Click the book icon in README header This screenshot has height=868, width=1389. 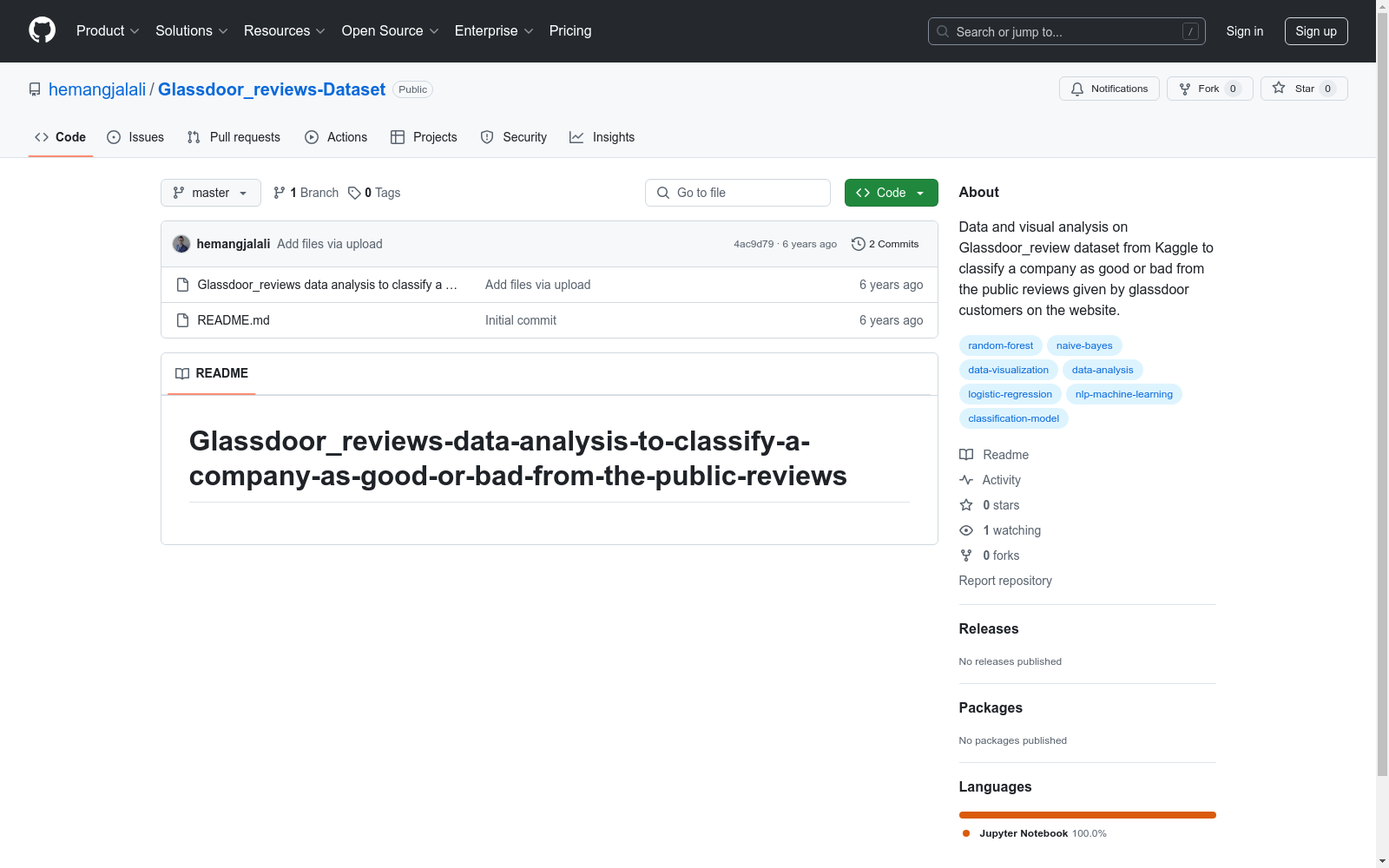click(x=182, y=373)
